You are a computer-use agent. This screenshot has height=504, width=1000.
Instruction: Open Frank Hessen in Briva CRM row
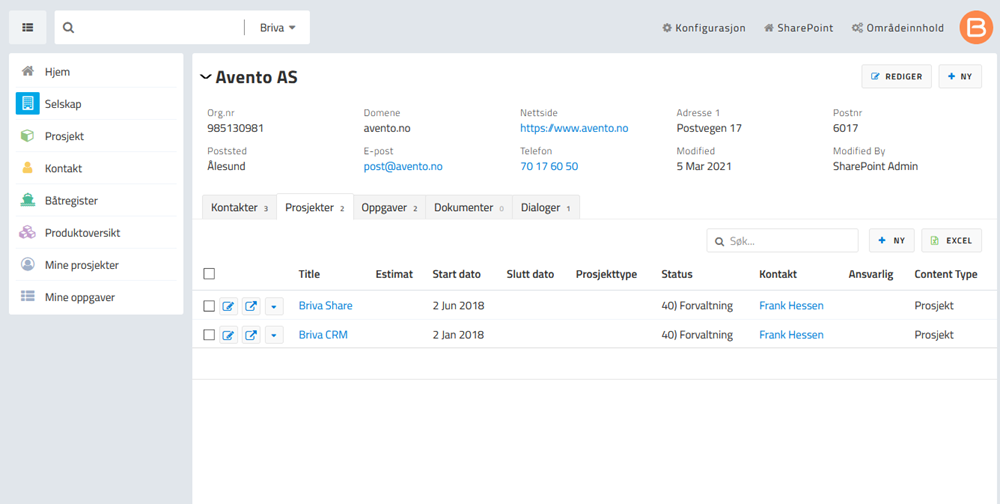point(791,334)
